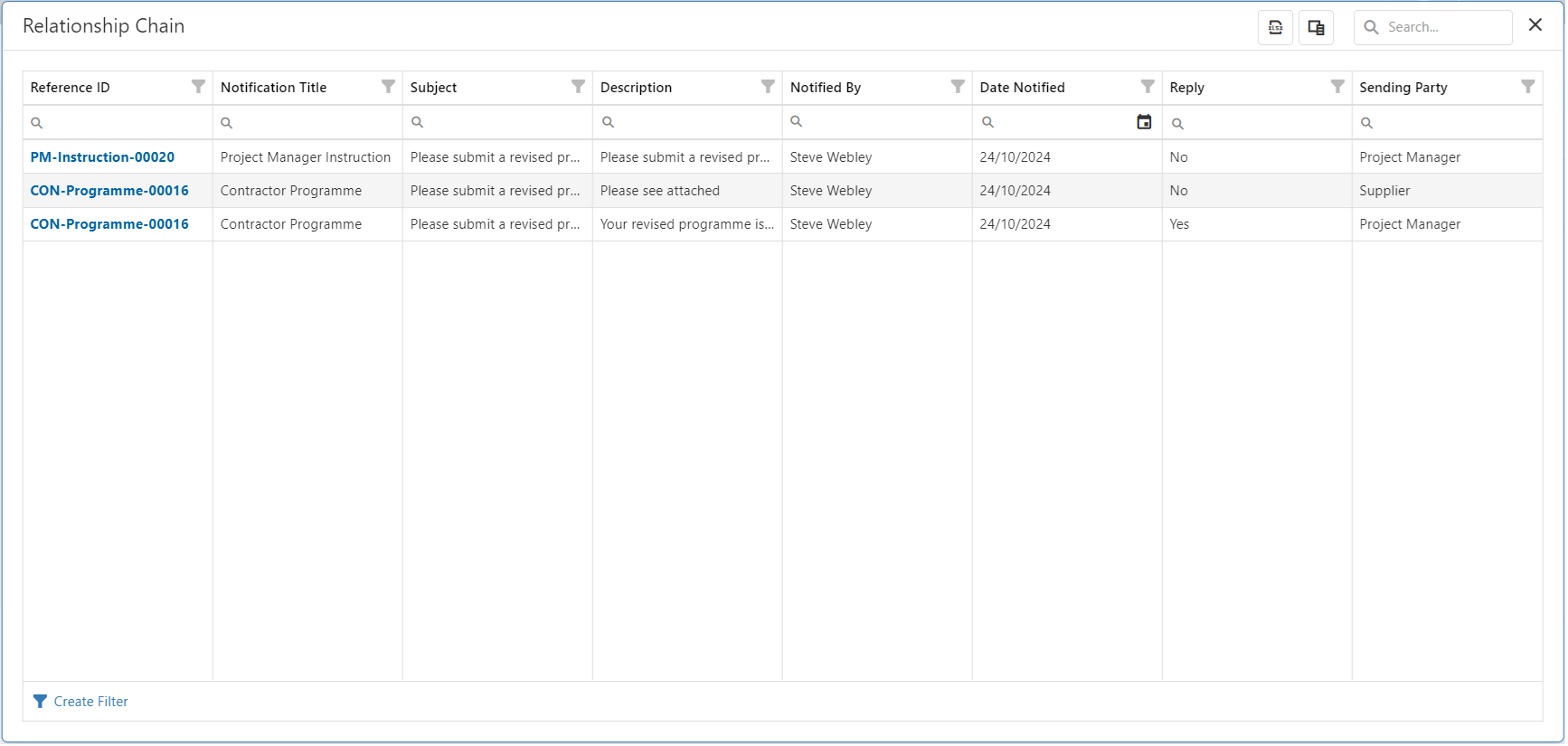Select the 'Please see attached' description cell
This screenshot has height=746, width=1568.
click(x=687, y=191)
